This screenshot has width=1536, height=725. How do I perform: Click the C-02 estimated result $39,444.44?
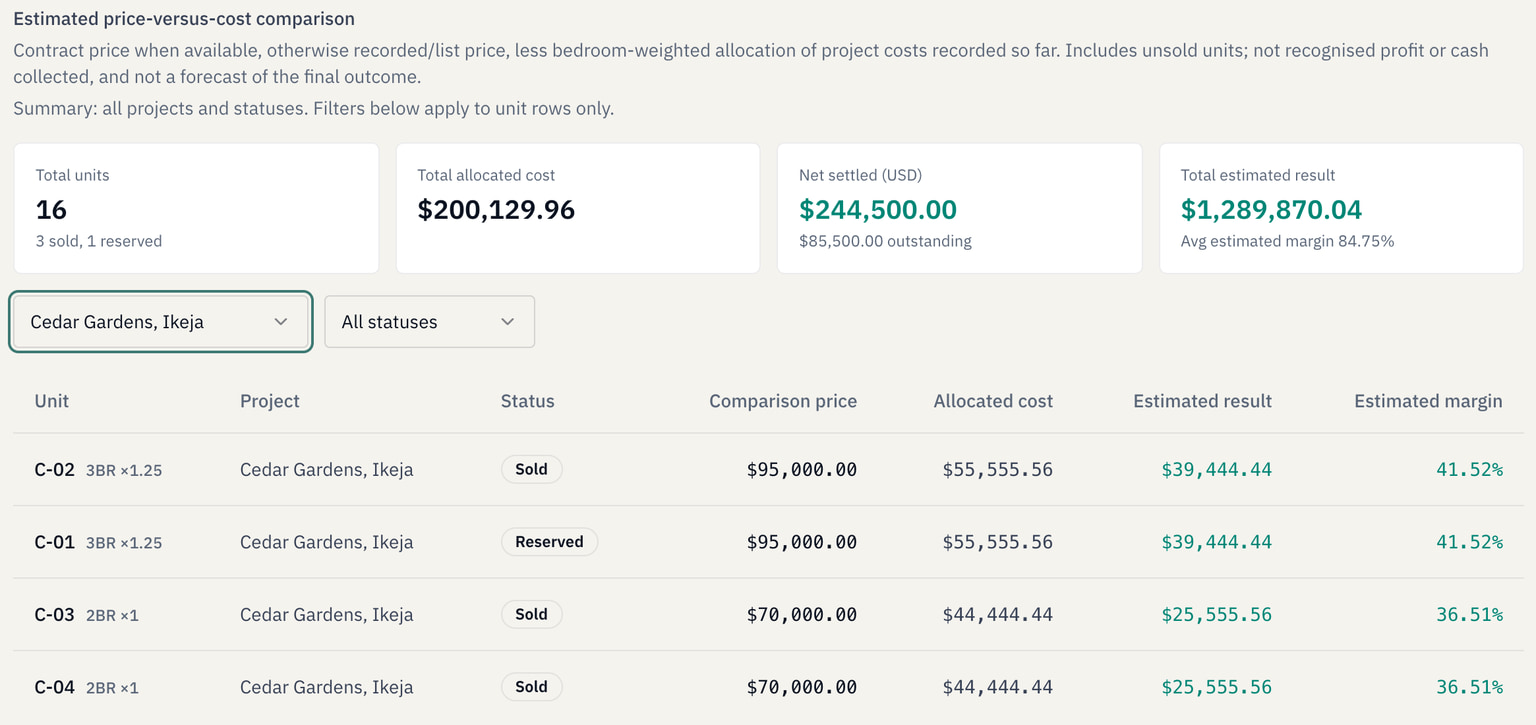pyautogui.click(x=1217, y=470)
